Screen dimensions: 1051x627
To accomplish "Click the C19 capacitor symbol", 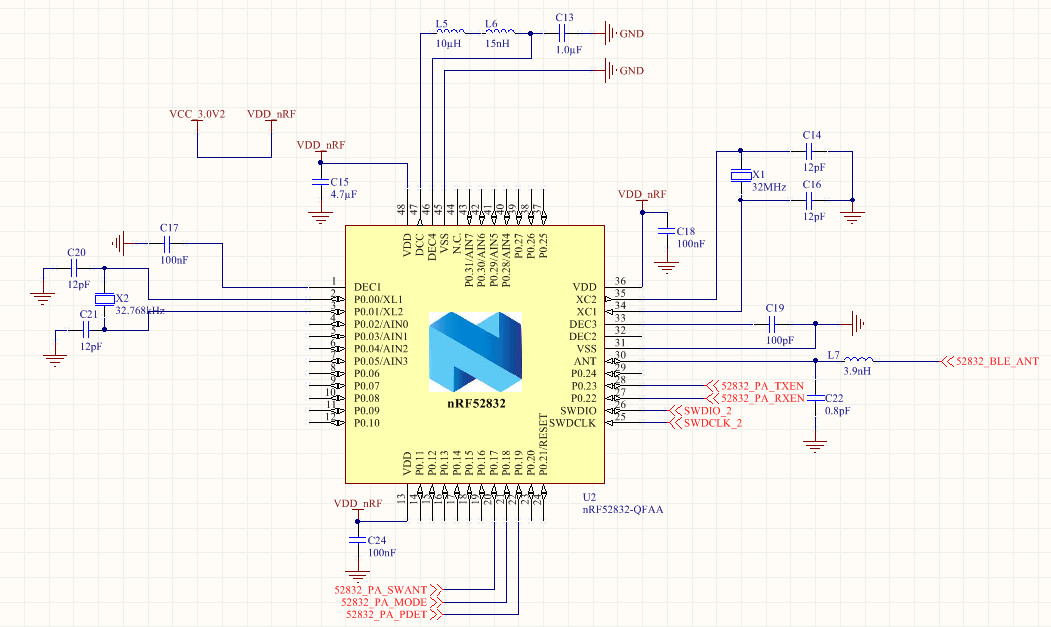I will point(772,324).
